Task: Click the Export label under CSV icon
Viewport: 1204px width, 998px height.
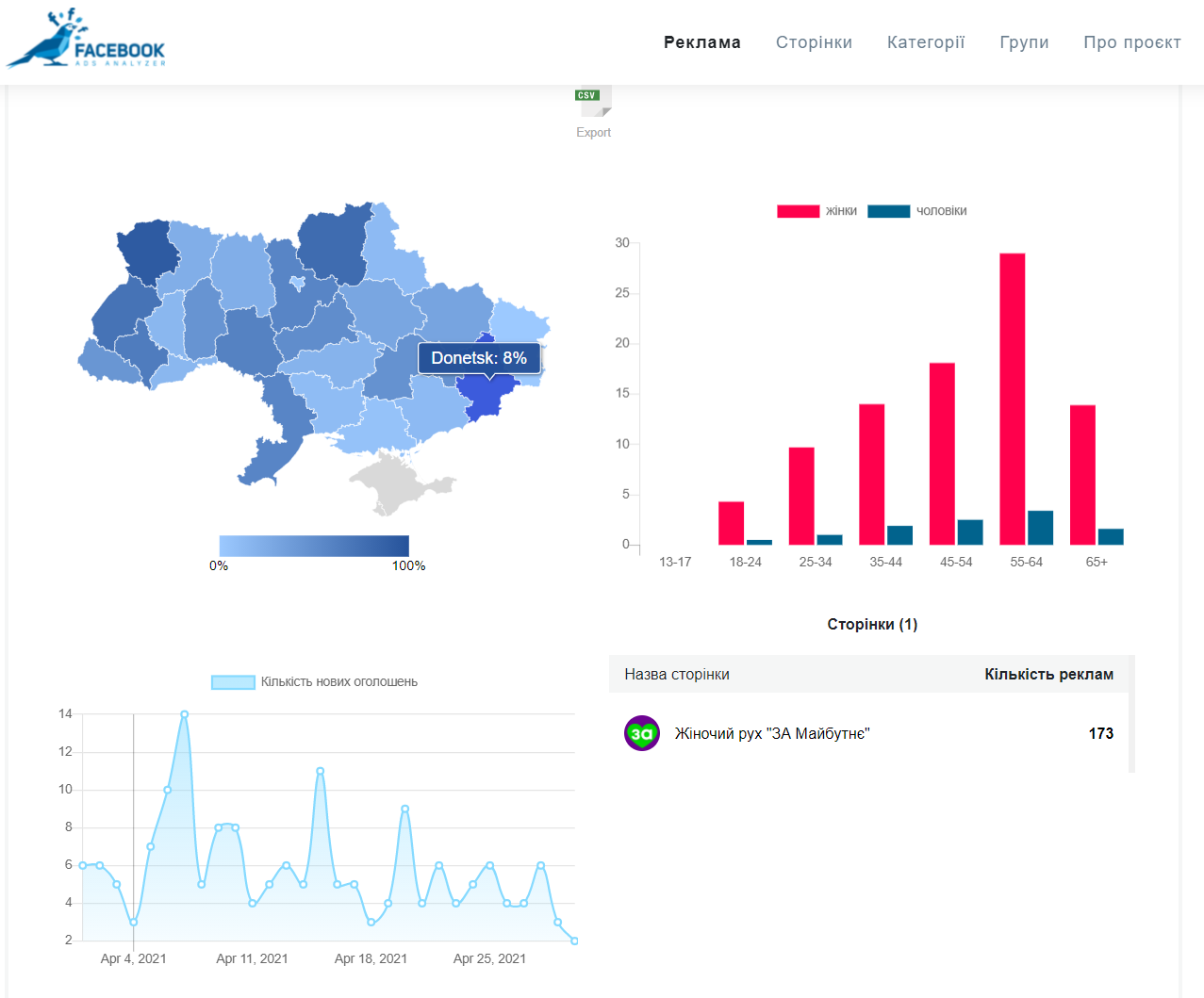Action: 594,133
